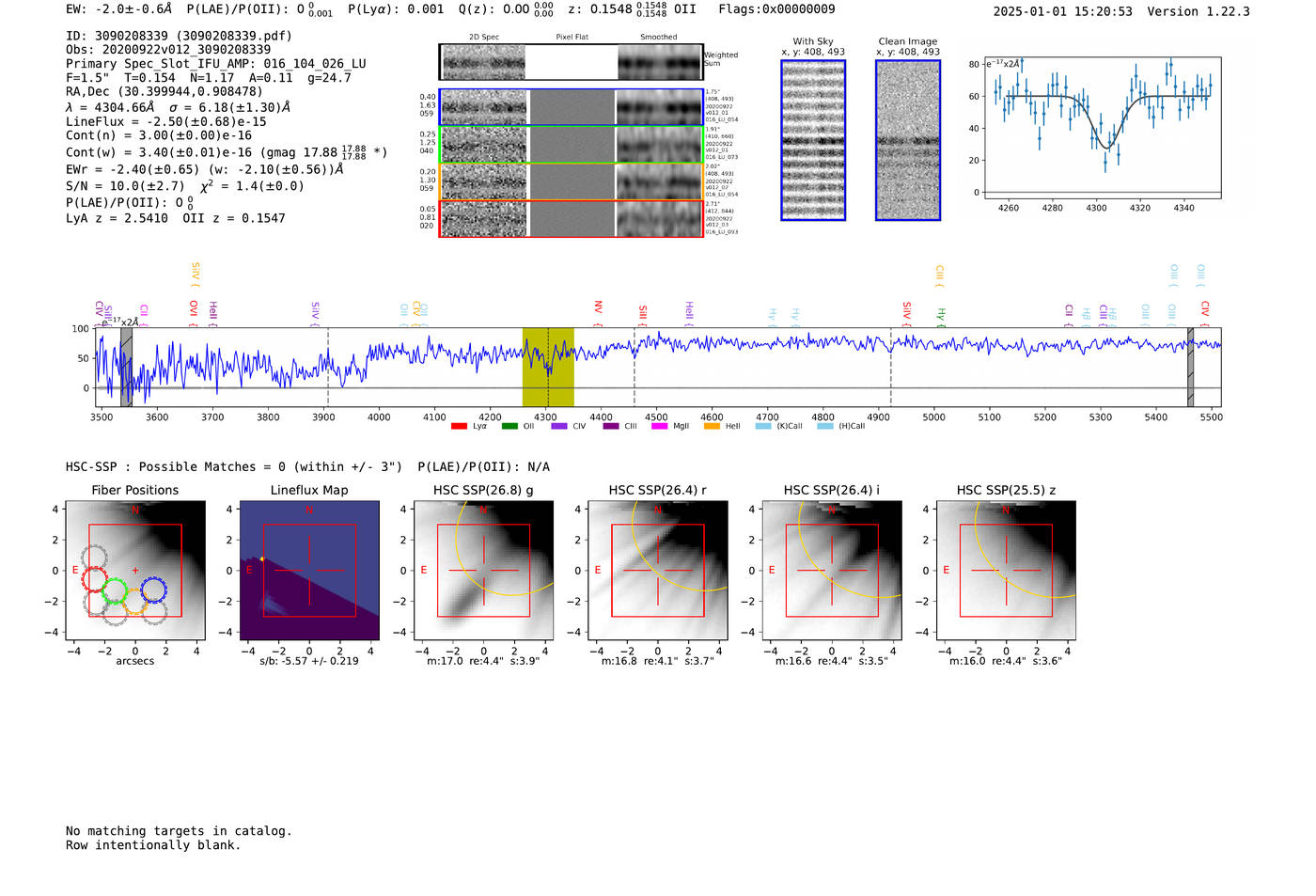The height and width of the screenshot is (896, 1316).
Task: Click 'No matching targets in catalog.' text
Action: coord(179,831)
